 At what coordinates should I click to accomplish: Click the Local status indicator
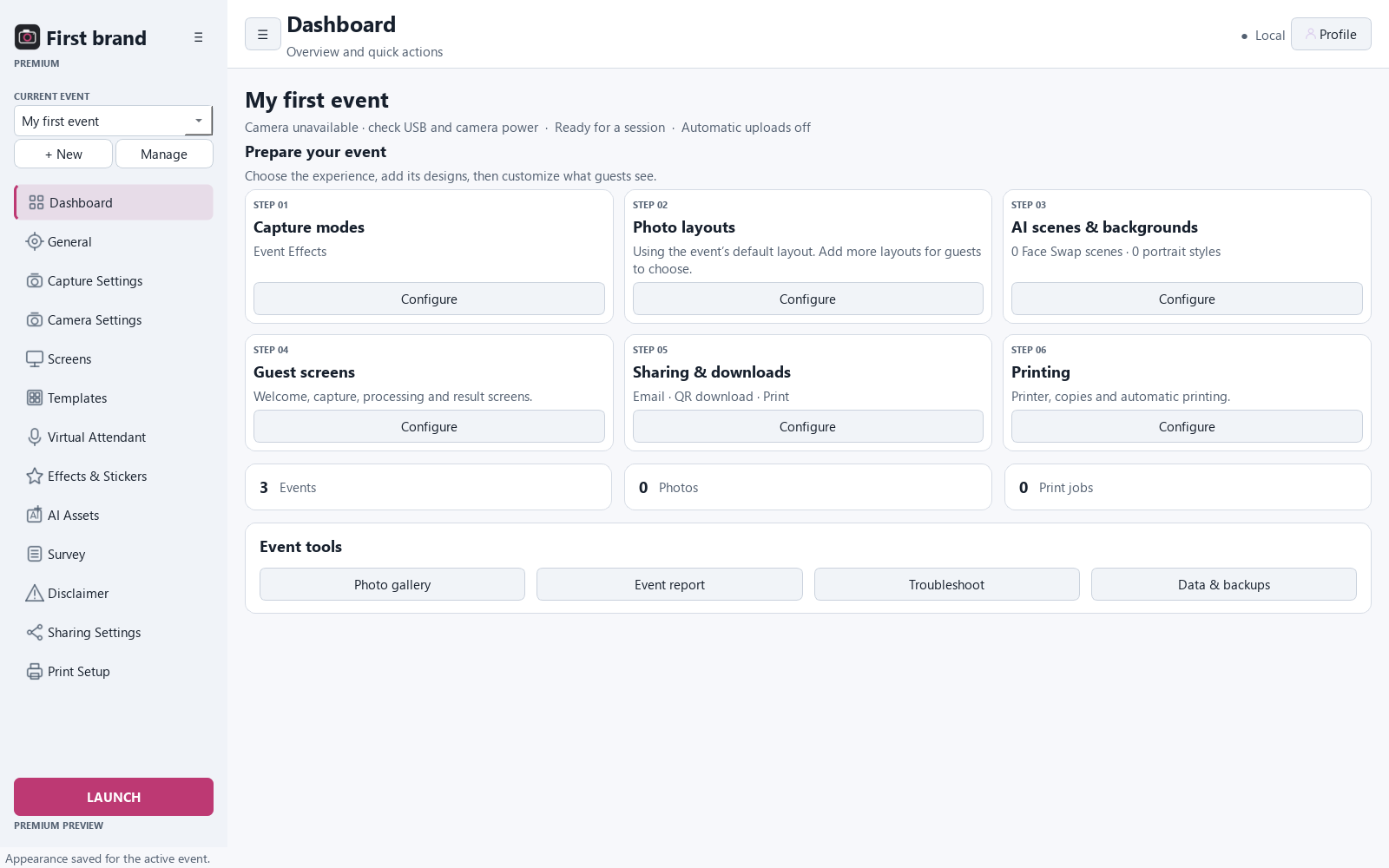(x=1263, y=36)
